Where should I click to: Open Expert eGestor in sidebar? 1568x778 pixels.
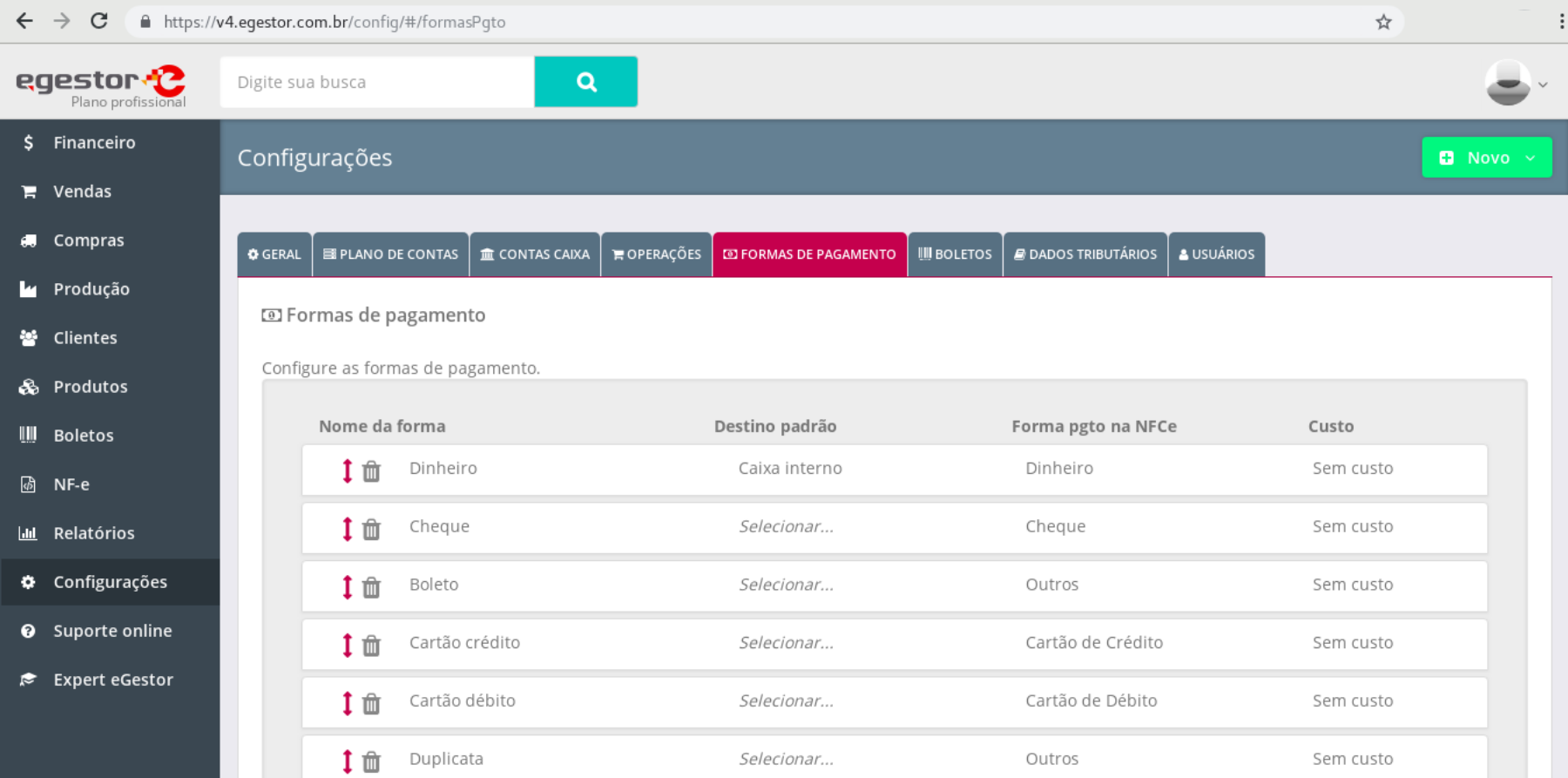pyautogui.click(x=110, y=680)
